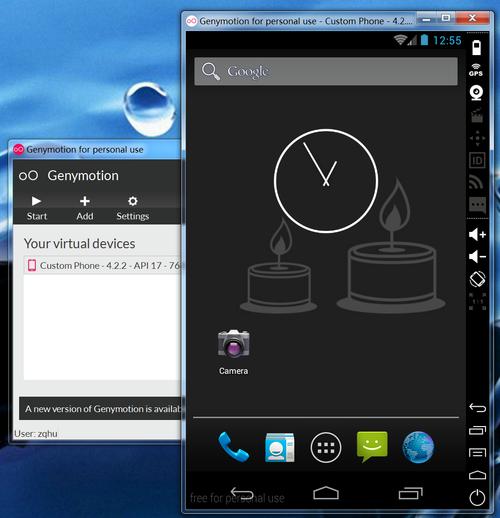Tap the Android navigation Recents button
Image resolution: width=500 pixels, height=518 pixels.
[410, 493]
